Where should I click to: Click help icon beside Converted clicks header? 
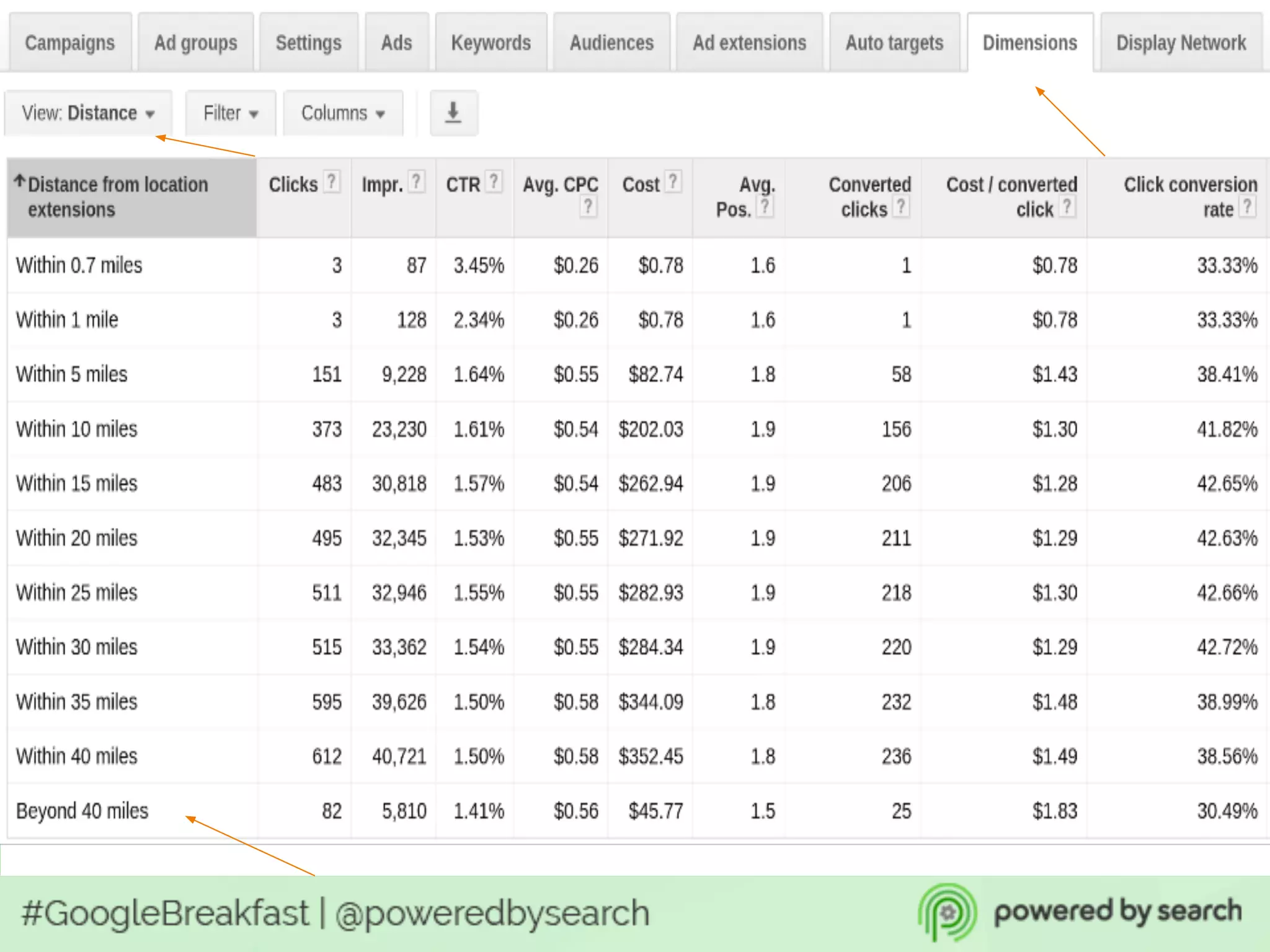[902, 206]
